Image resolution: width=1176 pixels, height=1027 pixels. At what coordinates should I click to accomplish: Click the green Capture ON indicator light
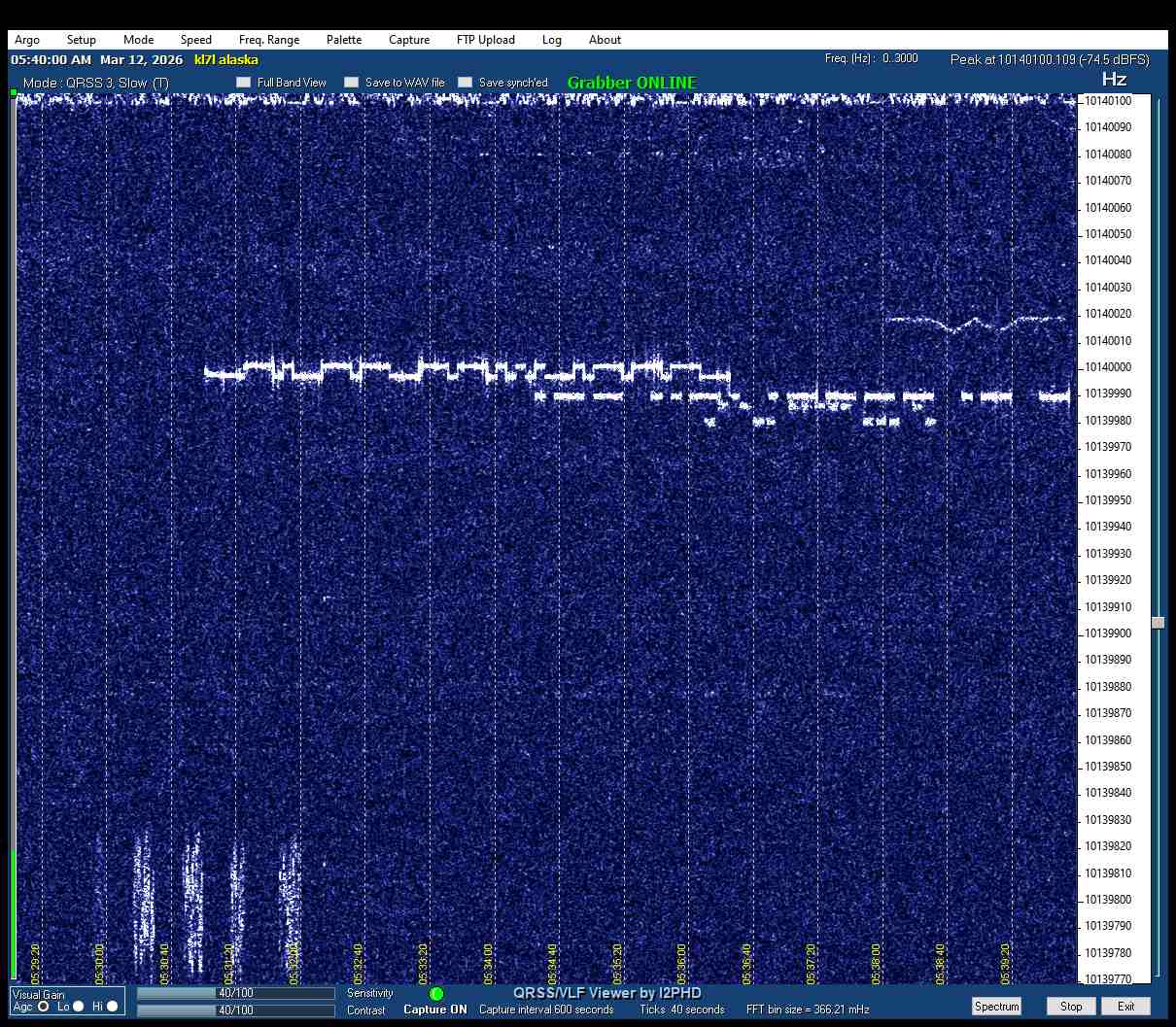436,994
